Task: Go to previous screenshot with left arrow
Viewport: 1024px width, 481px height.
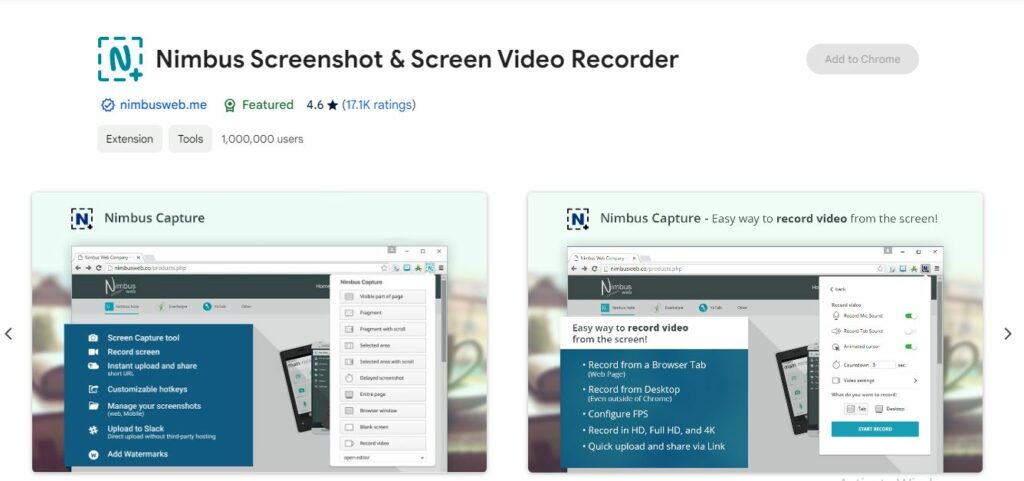Action: coord(8,334)
